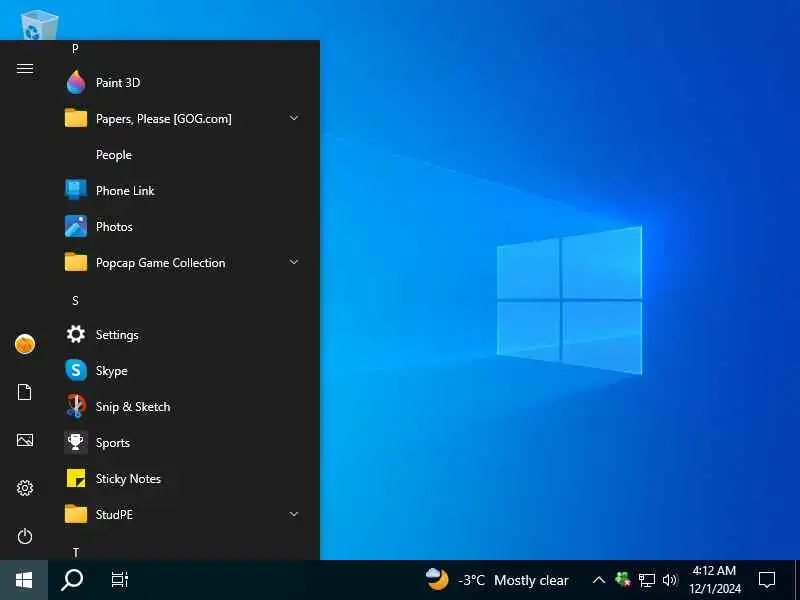Viewport: 800px width, 600px height.
Task: Show hidden tray icons arrow
Action: 599,580
